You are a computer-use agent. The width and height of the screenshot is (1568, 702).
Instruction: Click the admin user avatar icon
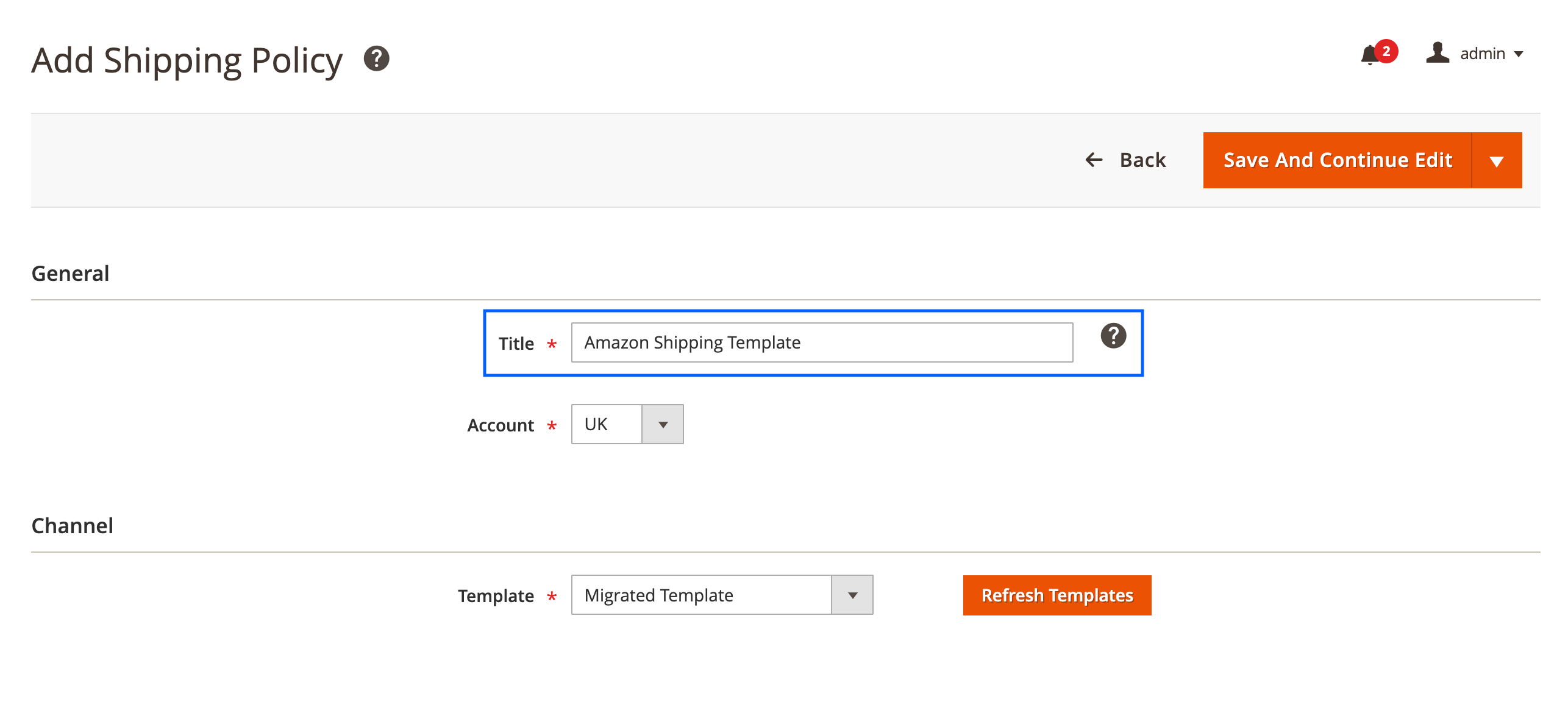1438,54
